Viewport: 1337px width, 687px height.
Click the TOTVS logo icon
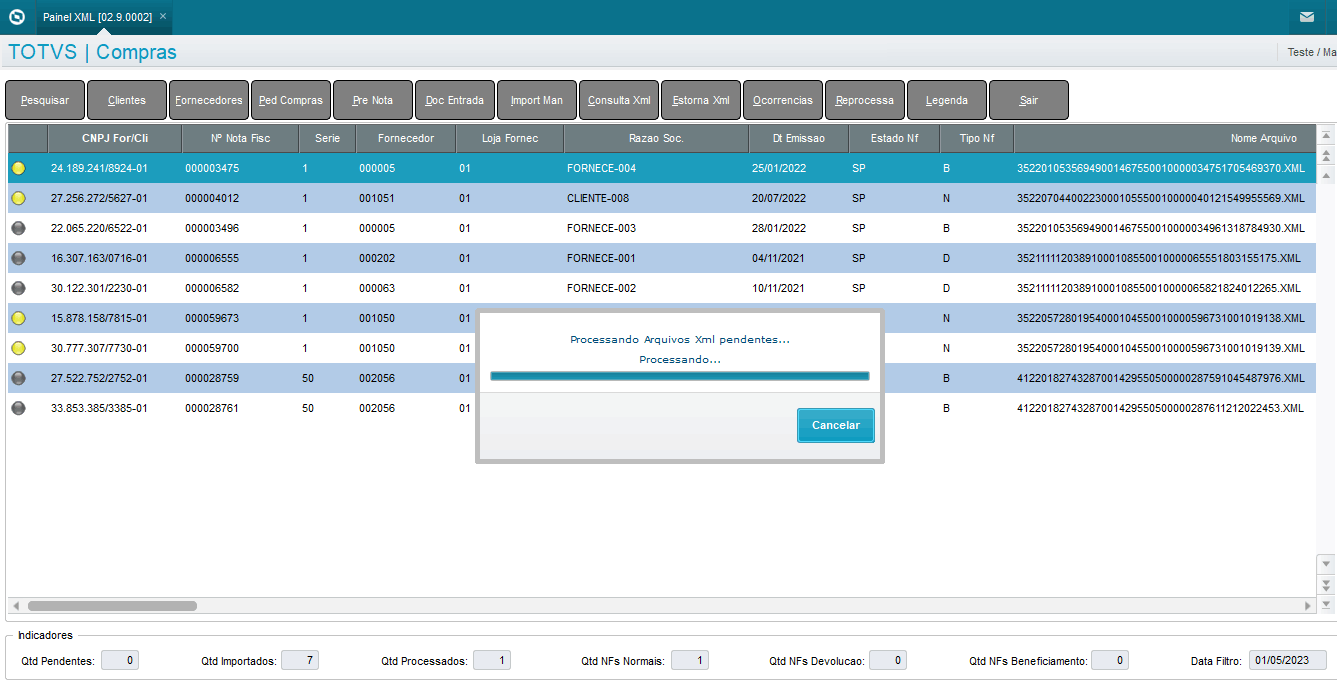16,16
